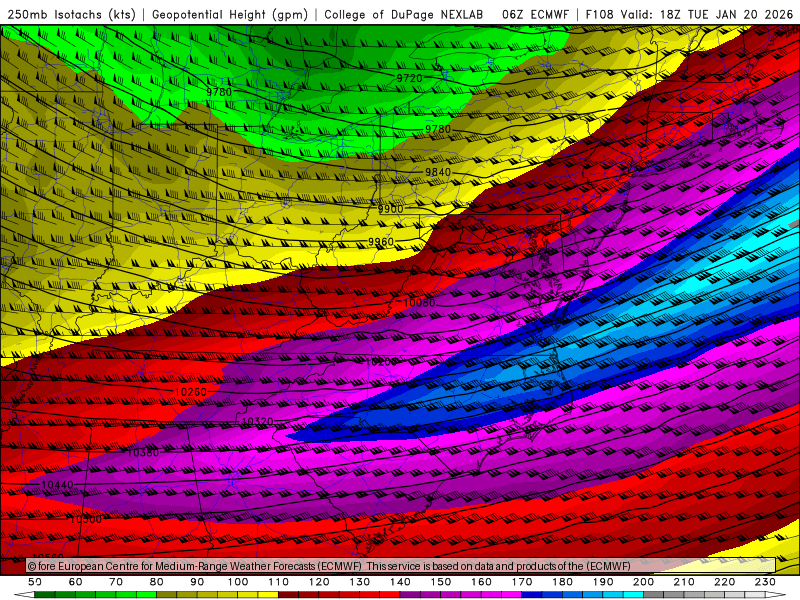Click the 60 value on the color scale
800x600 pixels.
[76, 582]
